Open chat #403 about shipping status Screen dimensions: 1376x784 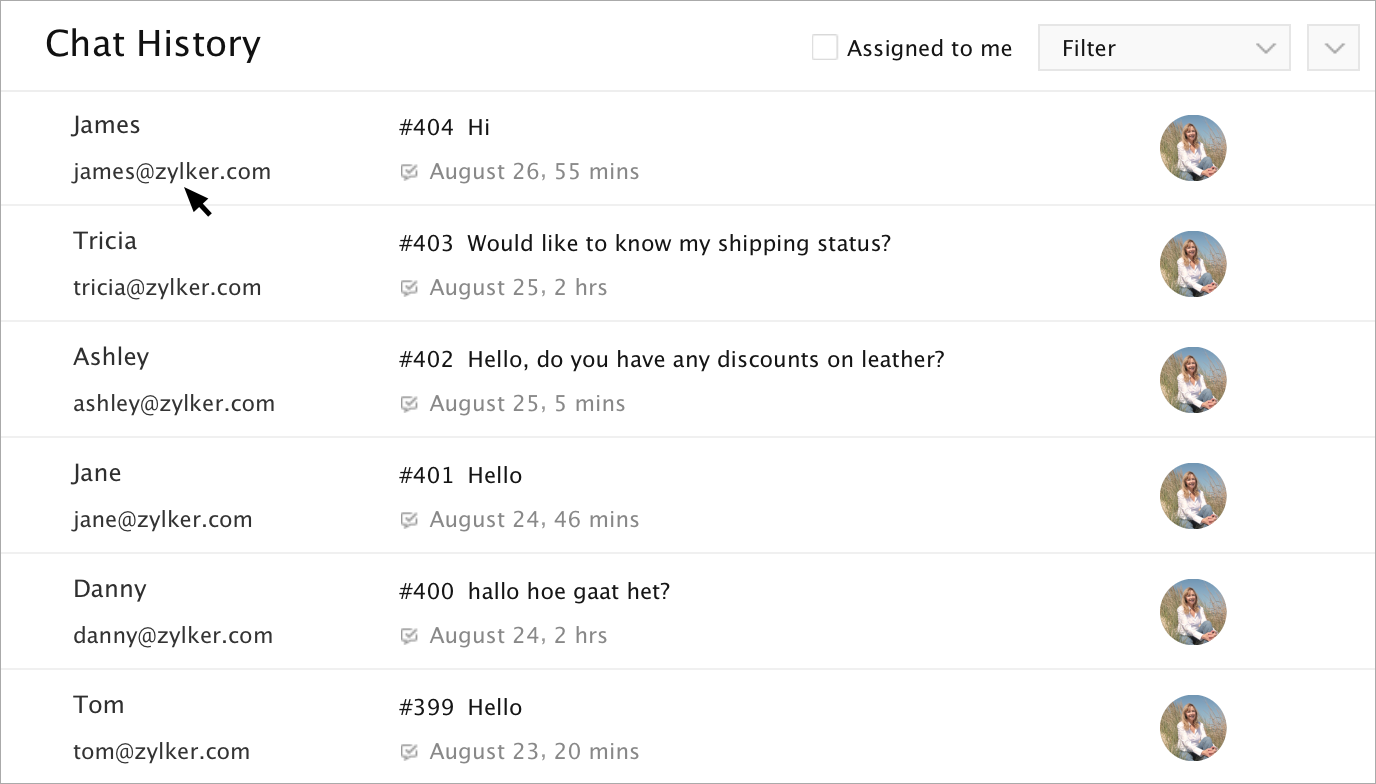point(644,243)
